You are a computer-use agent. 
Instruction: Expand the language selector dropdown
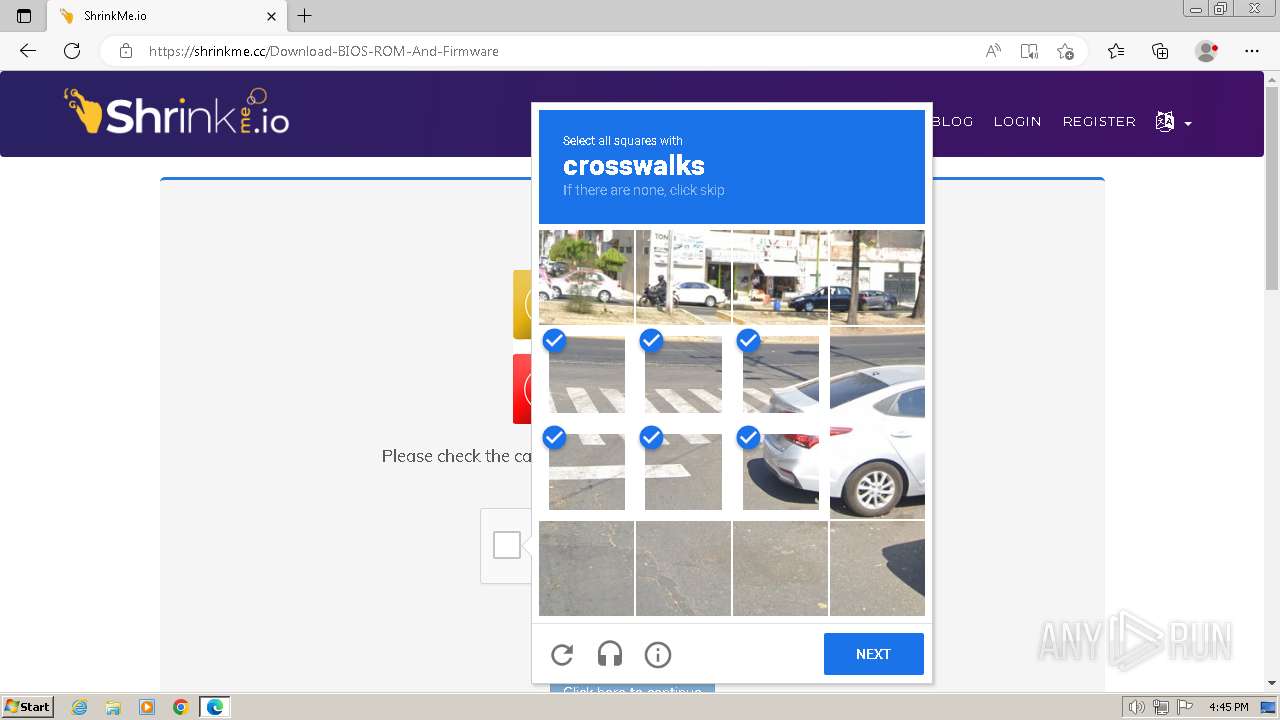(1173, 122)
